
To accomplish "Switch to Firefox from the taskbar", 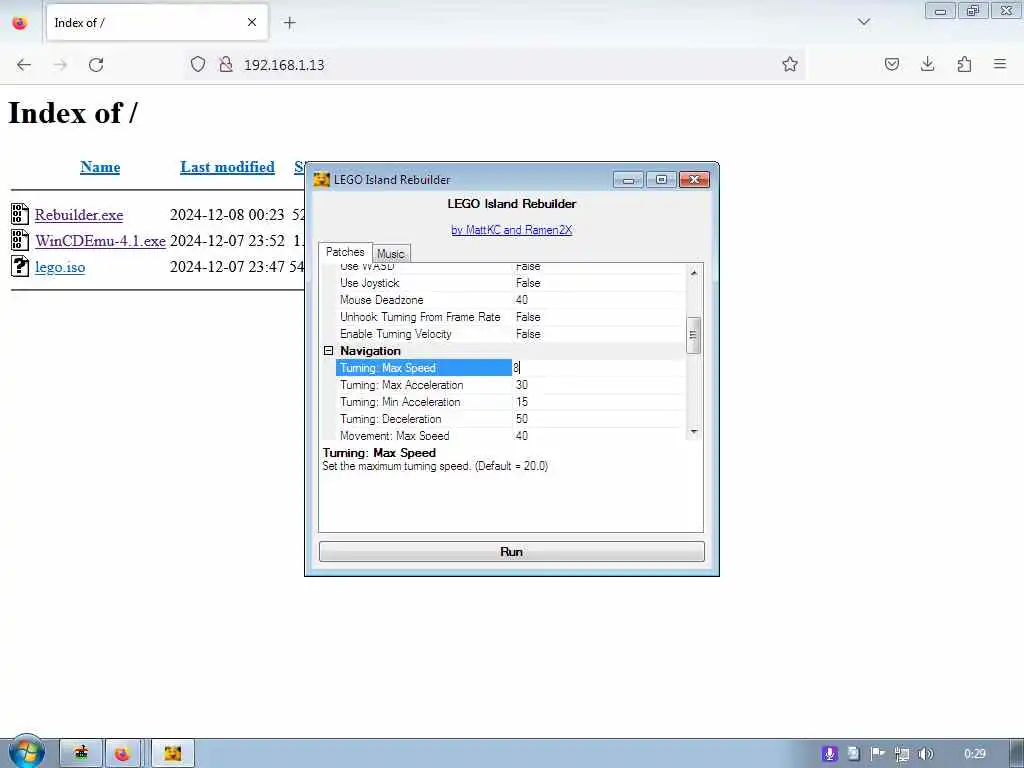I will click(122, 754).
